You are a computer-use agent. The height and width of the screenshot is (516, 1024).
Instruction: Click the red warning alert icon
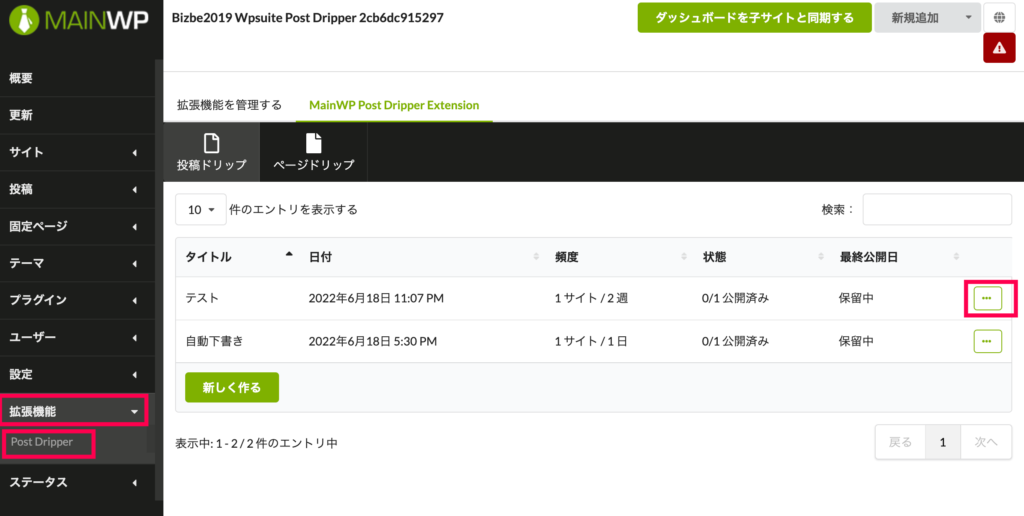[x=999, y=48]
